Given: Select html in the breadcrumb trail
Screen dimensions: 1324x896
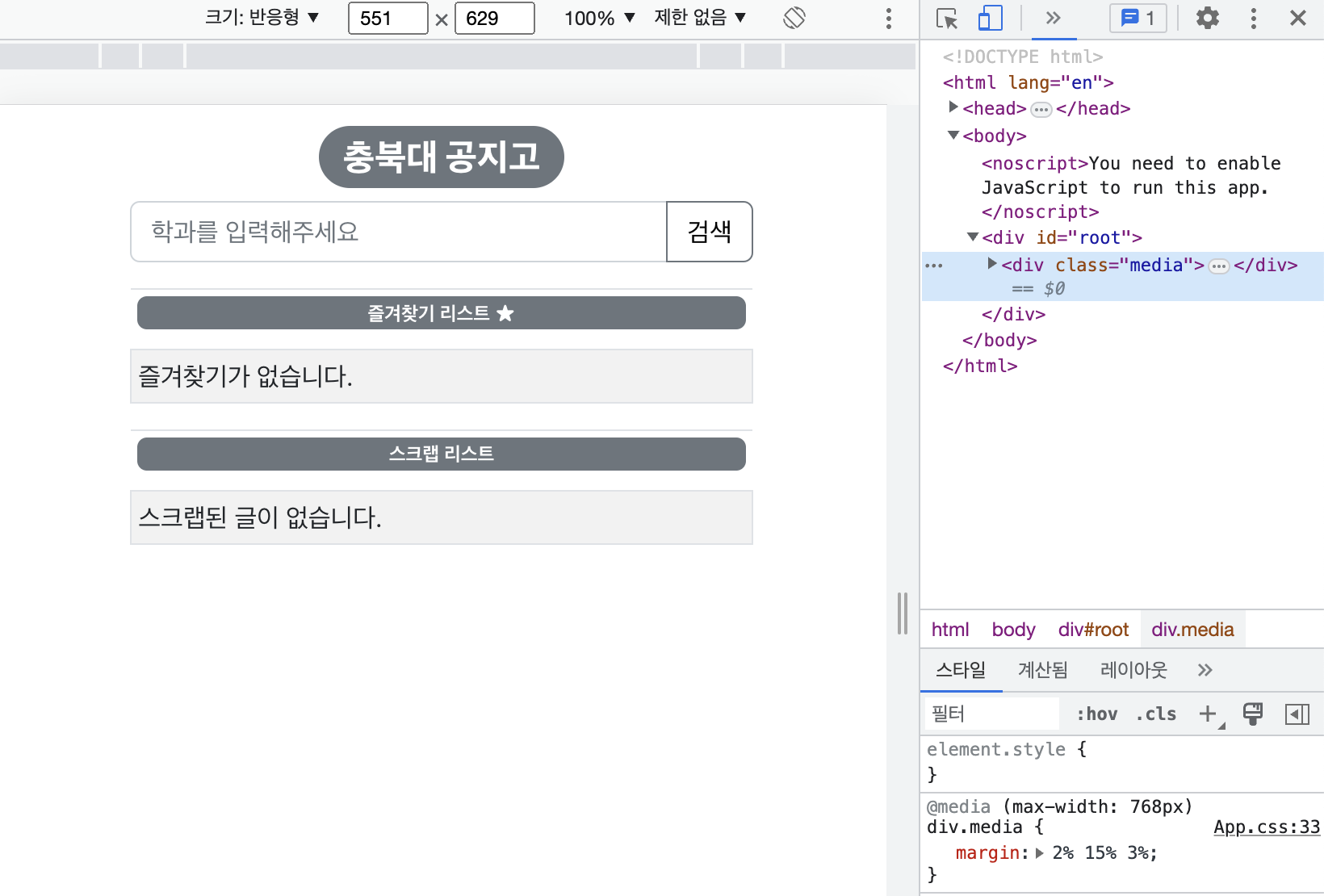Looking at the screenshot, I should [x=950, y=630].
